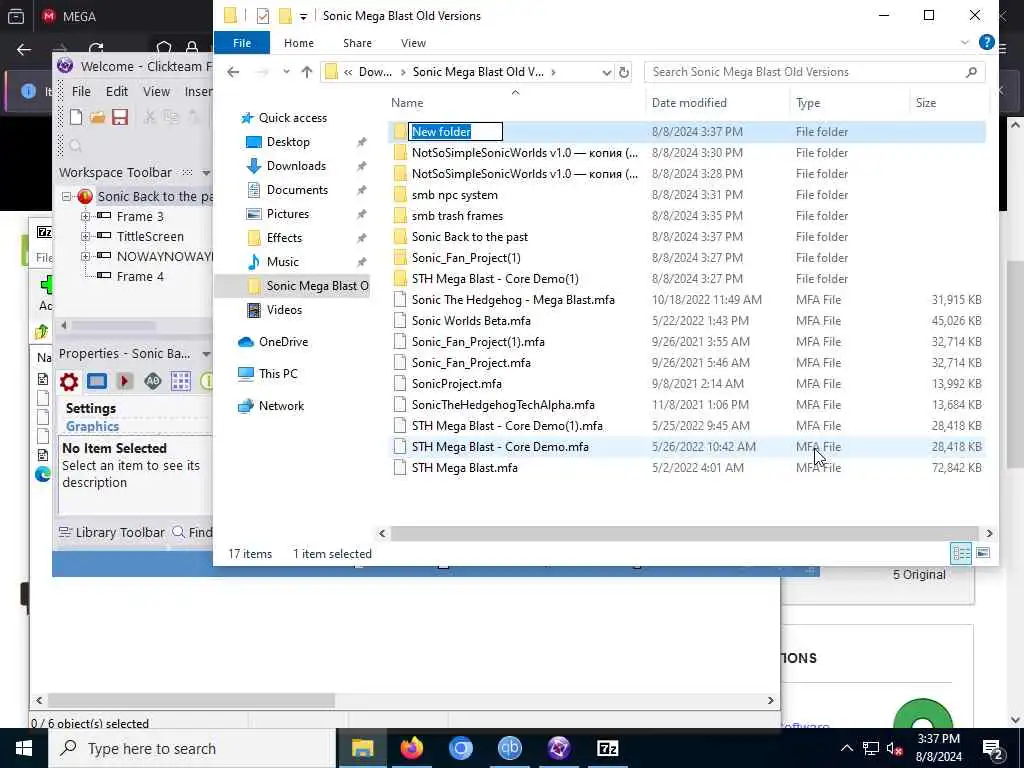Select the smb npc system folder

click(x=455, y=195)
